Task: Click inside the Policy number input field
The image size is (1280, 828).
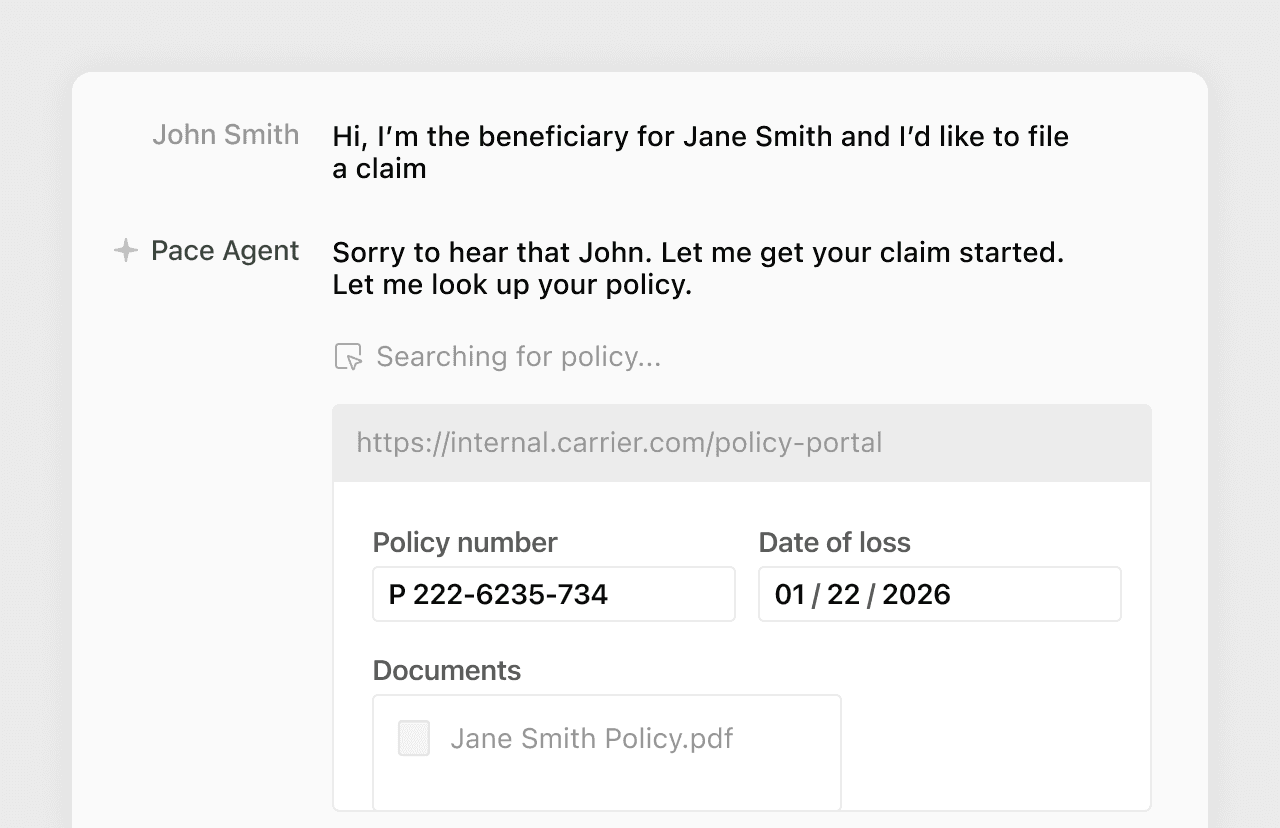Action: [x=553, y=594]
